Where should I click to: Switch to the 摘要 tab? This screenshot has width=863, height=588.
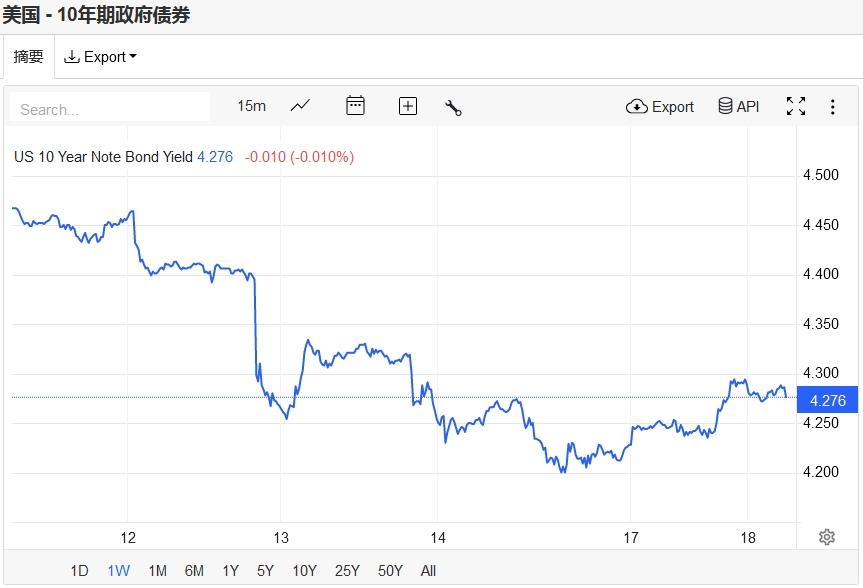[28, 57]
